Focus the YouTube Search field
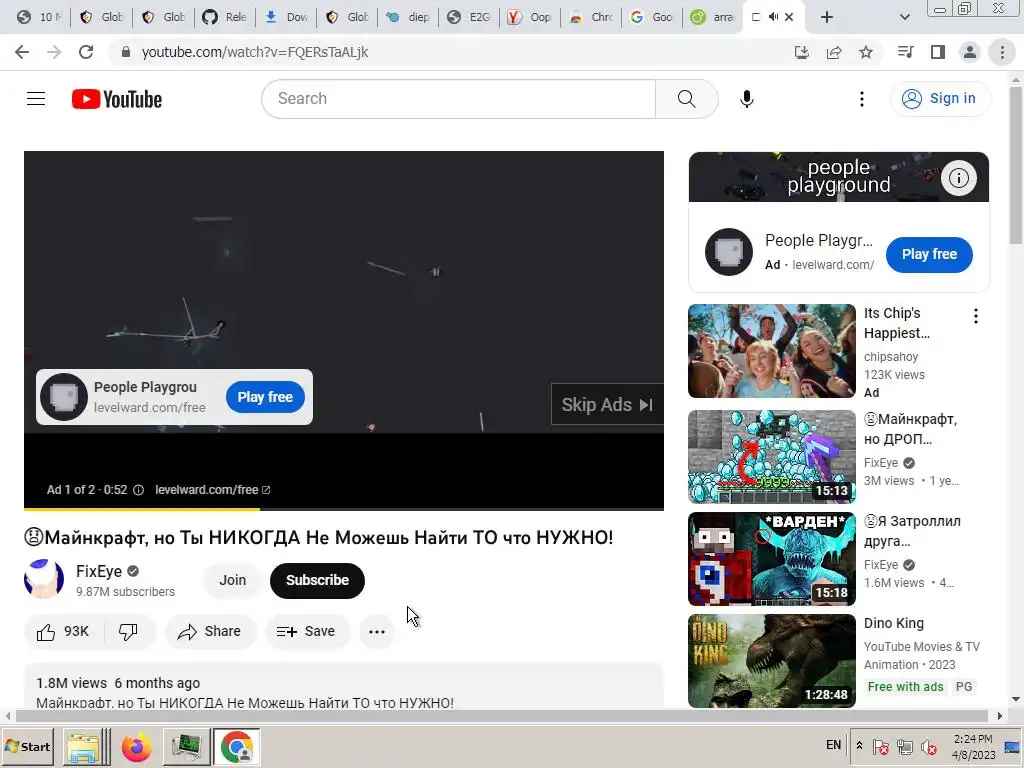Screen dimensions: 1024x768 point(458,99)
